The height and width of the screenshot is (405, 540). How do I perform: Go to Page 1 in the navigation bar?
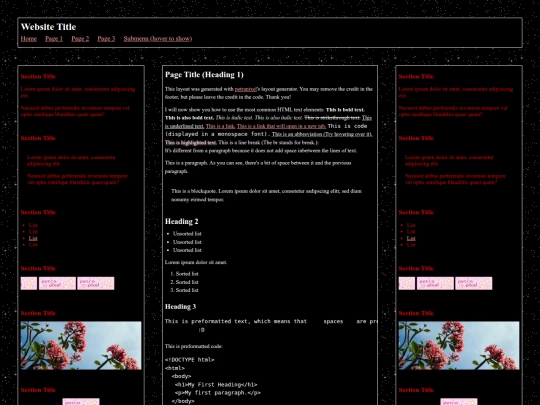54,39
